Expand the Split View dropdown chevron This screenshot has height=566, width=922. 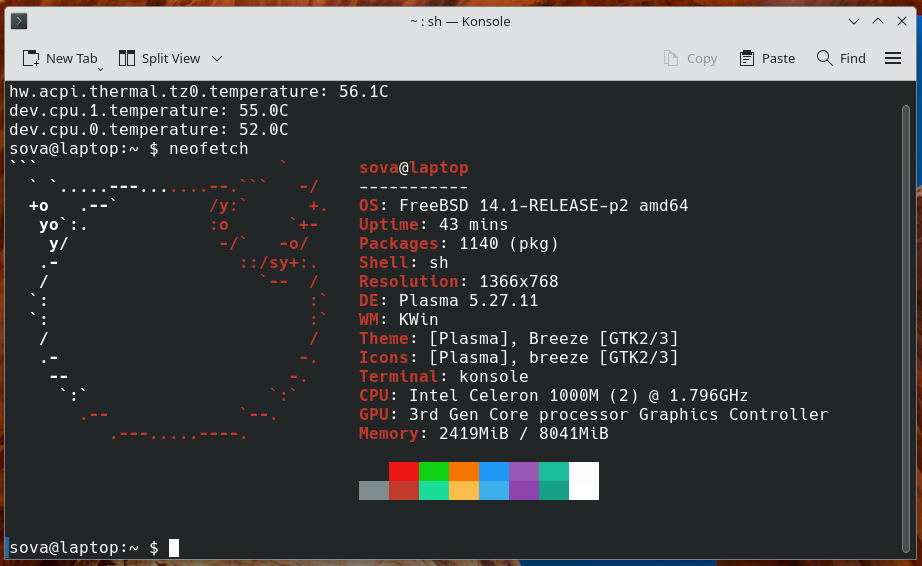point(217,58)
